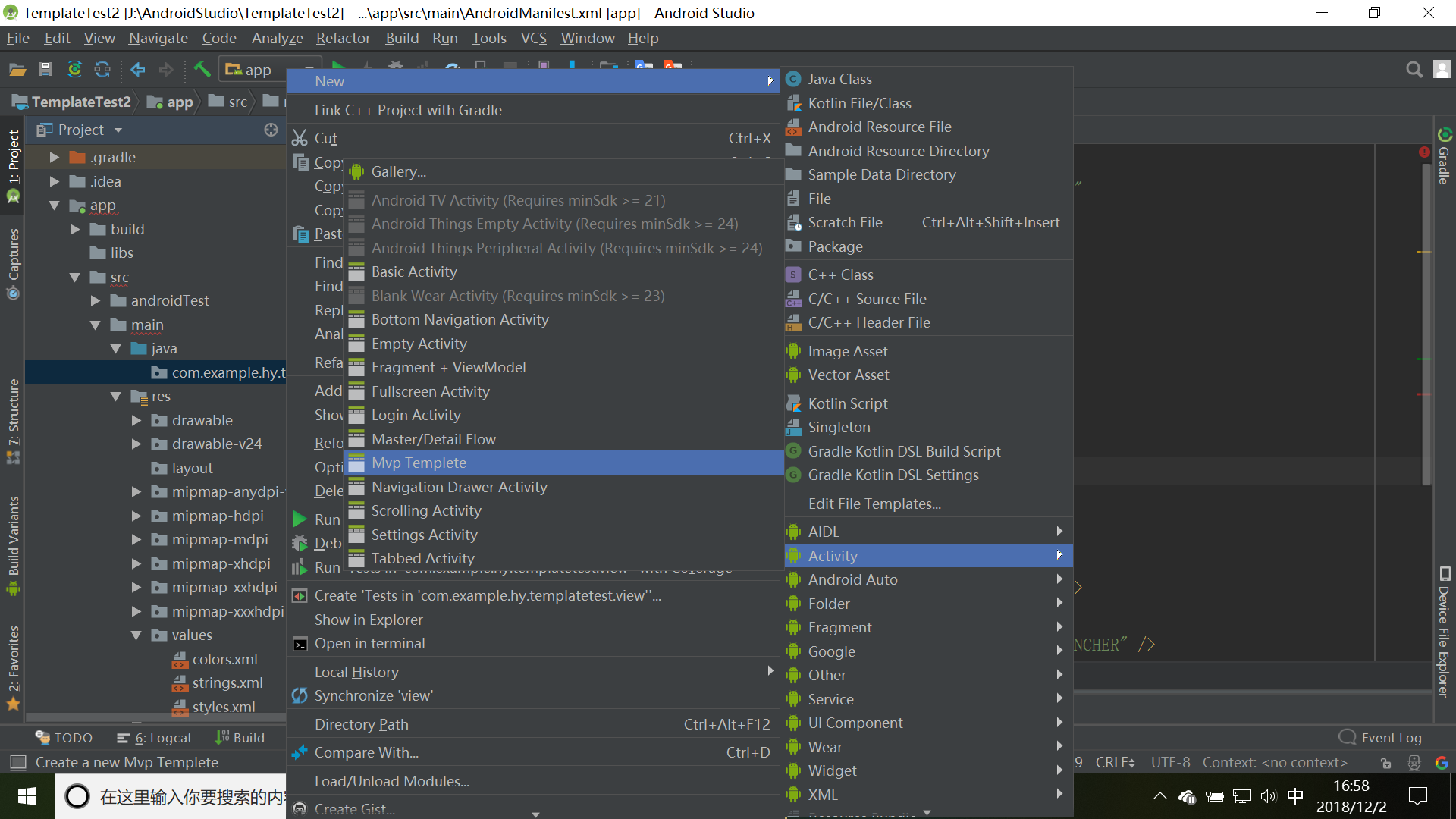The width and height of the screenshot is (1456, 819).
Task: Select the colors.xml file
Action: click(224, 659)
